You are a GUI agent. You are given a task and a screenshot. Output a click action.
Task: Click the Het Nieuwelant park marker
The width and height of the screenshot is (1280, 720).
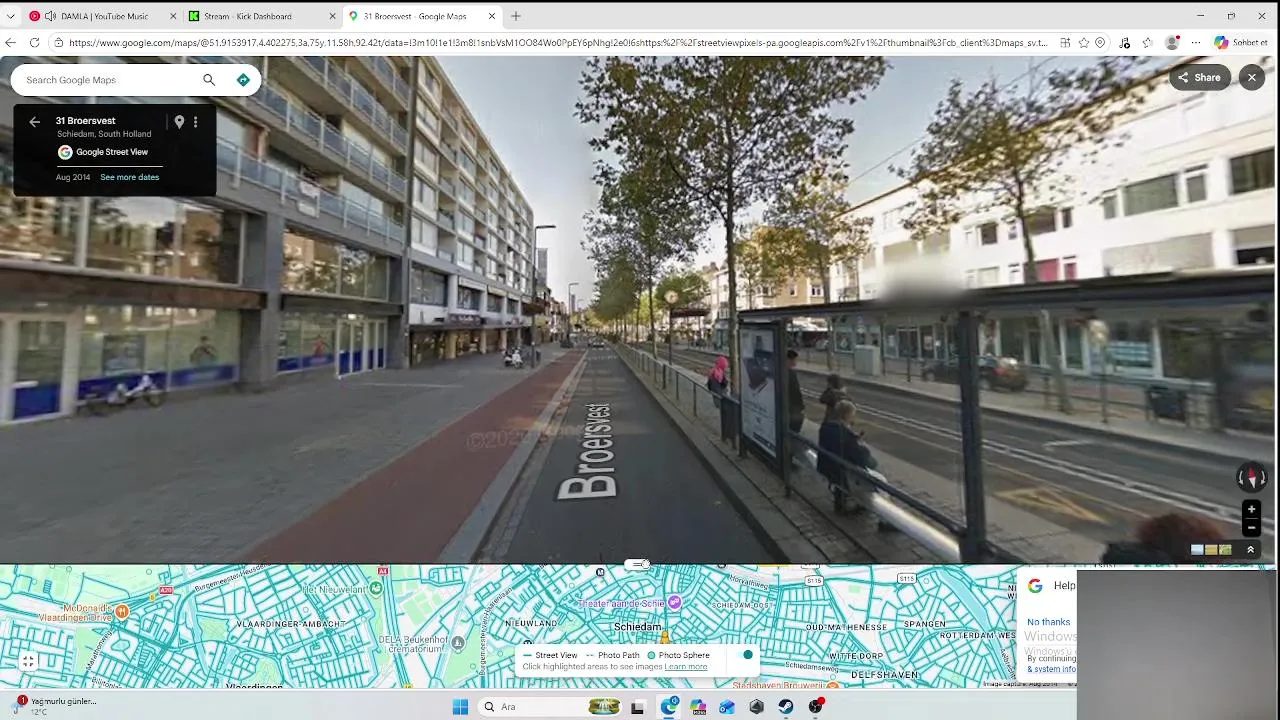376,589
